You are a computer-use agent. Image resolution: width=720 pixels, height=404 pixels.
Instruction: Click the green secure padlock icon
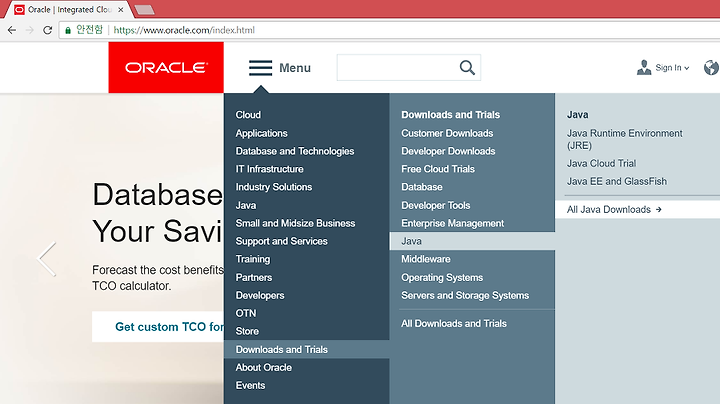[68, 30]
